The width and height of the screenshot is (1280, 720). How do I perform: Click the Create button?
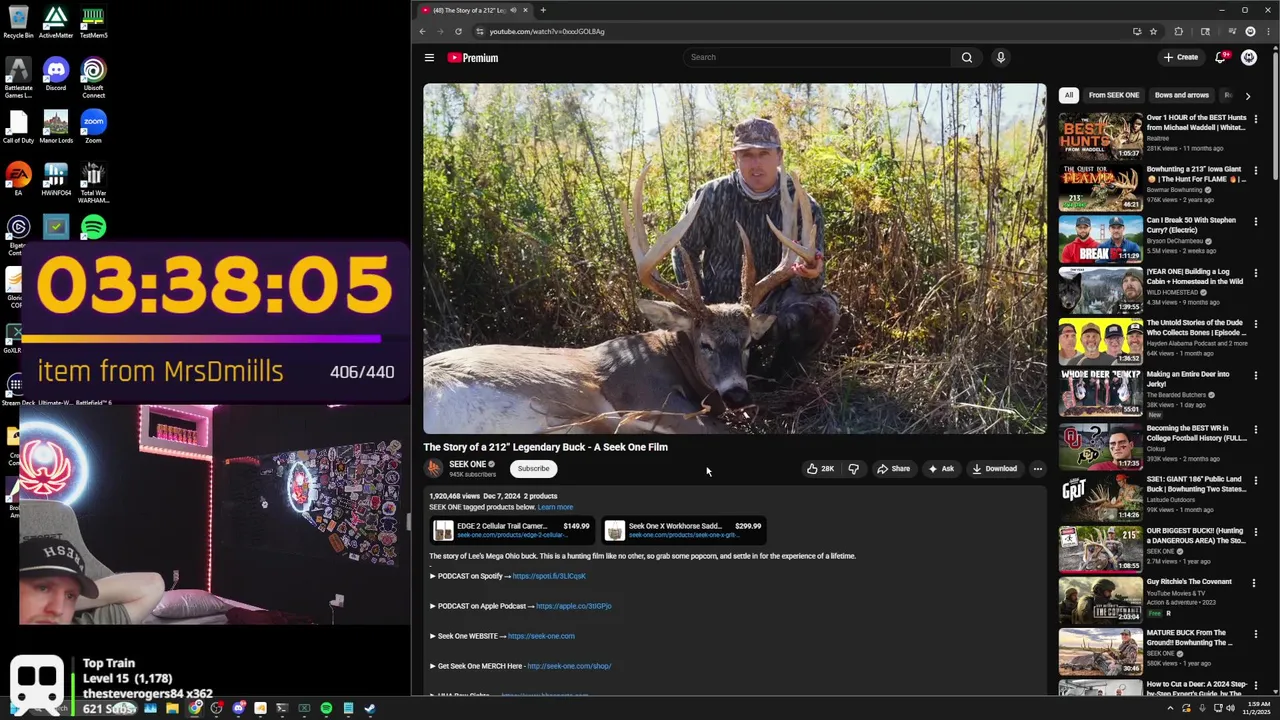[1181, 57]
